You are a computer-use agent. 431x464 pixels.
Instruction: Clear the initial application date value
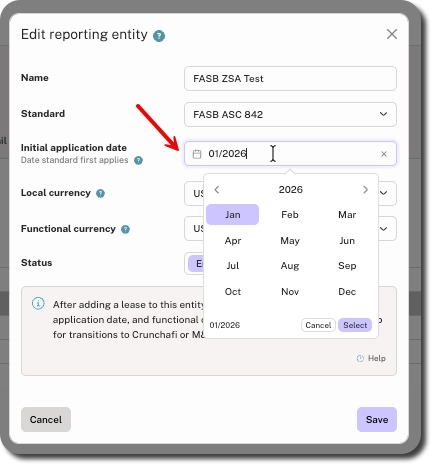coord(384,154)
